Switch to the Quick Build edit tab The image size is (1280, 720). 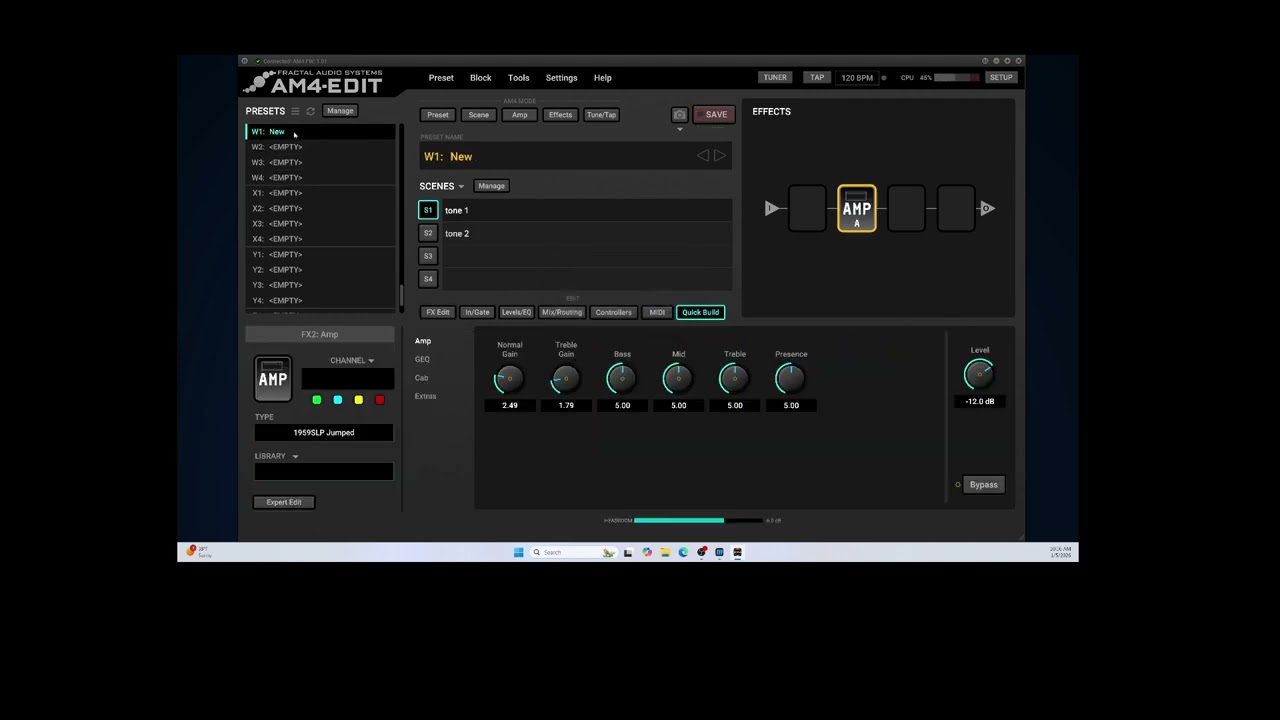[700, 313]
